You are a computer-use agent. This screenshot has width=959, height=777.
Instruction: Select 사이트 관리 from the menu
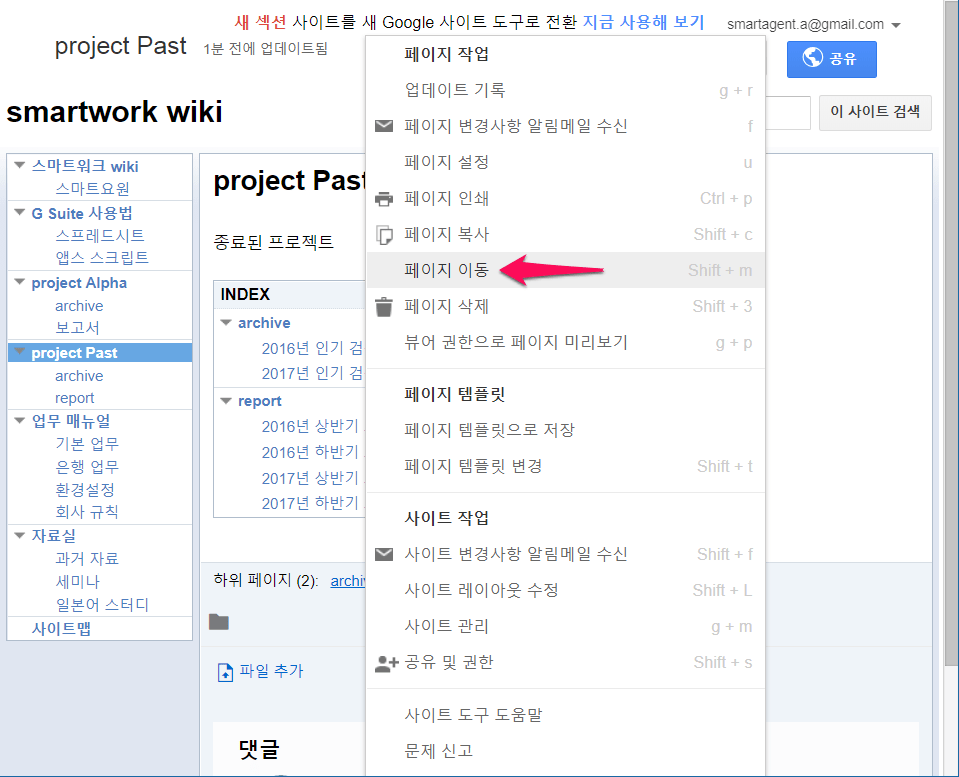[x=446, y=626]
